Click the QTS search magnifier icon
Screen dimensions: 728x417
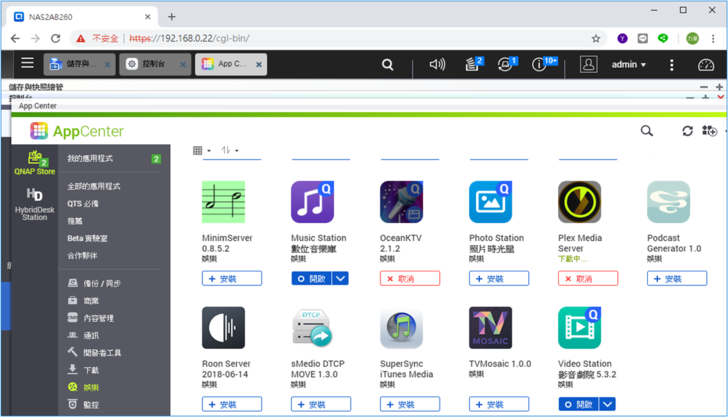click(388, 65)
